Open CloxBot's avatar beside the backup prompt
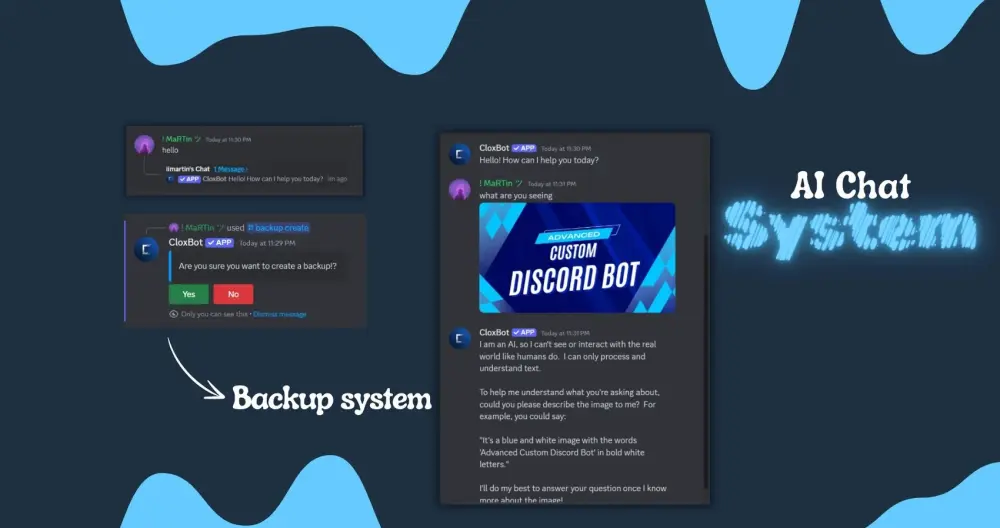This screenshot has width=1000, height=528. [x=146, y=249]
